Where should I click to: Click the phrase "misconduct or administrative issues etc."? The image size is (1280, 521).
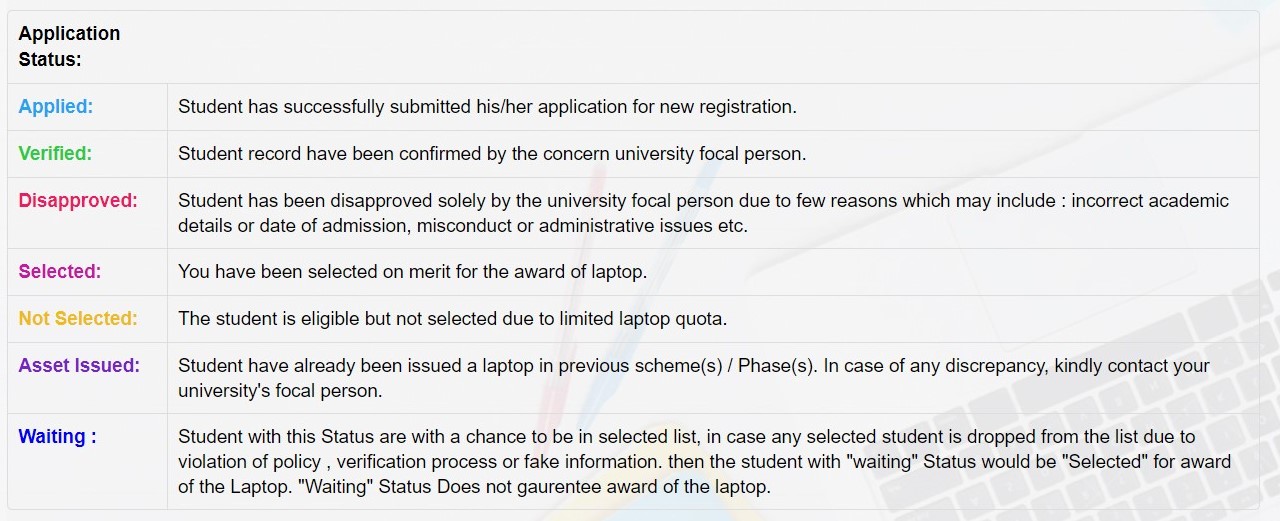point(581,226)
